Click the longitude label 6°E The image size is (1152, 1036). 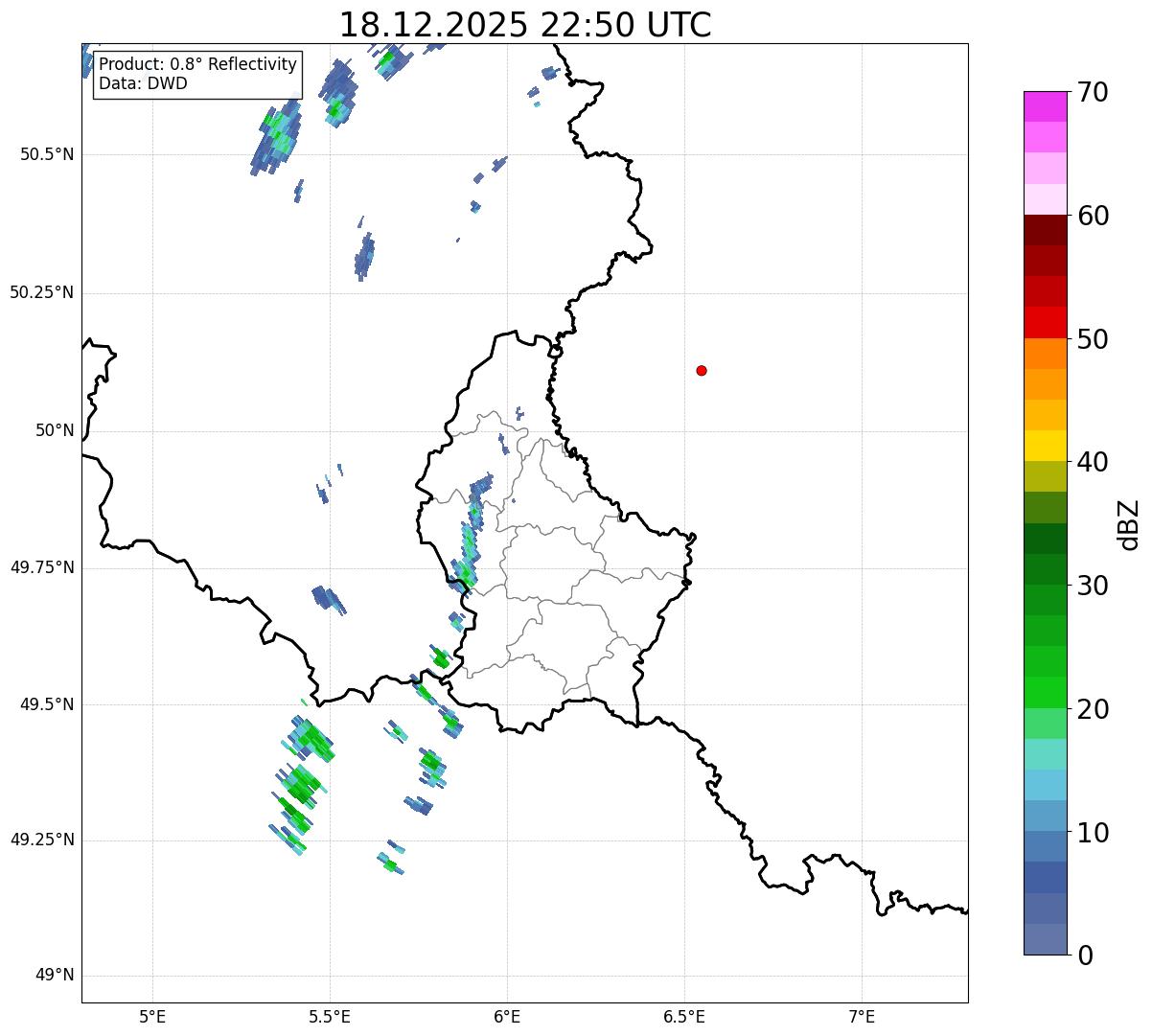[x=507, y=1016]
